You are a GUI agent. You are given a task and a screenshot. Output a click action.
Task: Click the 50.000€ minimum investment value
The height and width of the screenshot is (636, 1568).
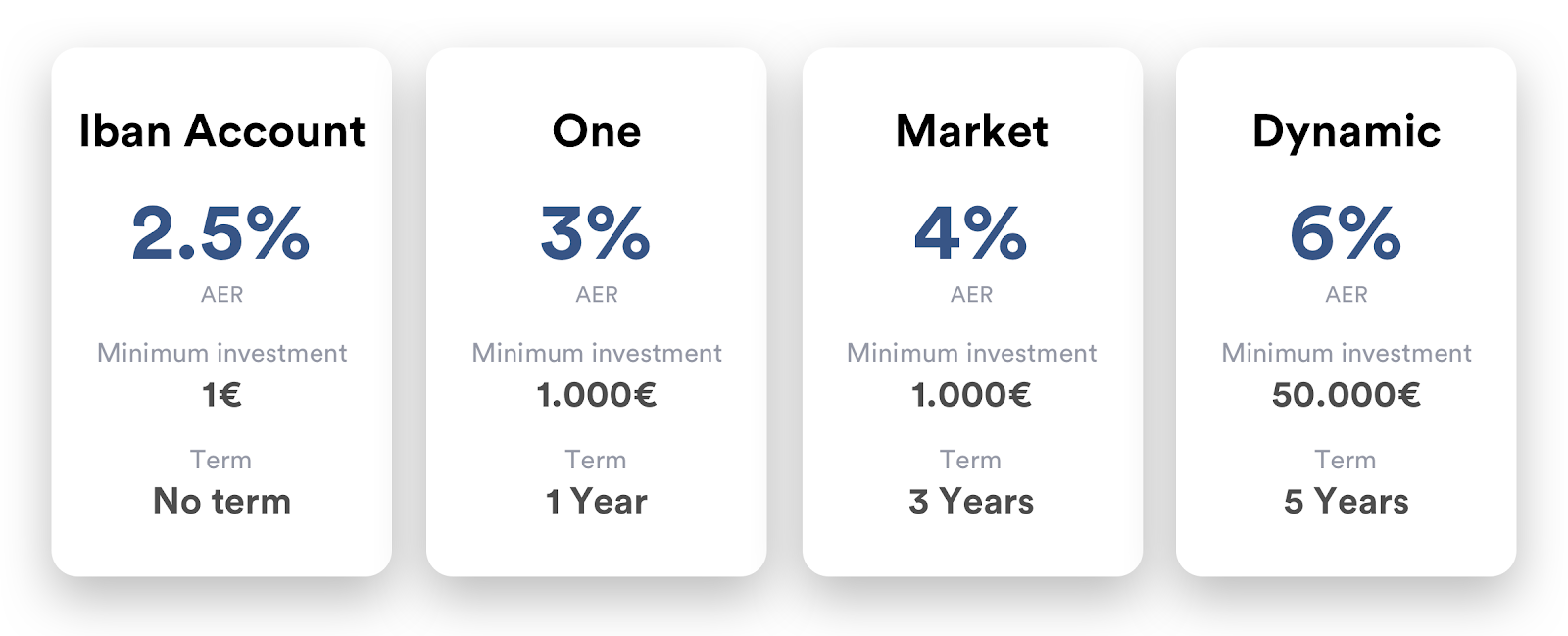pyautogui.click(x=1347, y=395)
